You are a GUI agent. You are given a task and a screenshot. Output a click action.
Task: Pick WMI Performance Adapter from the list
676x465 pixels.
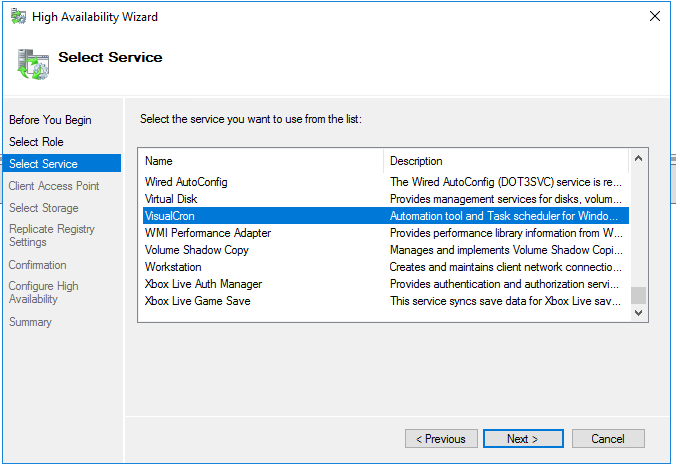[207, 233]
